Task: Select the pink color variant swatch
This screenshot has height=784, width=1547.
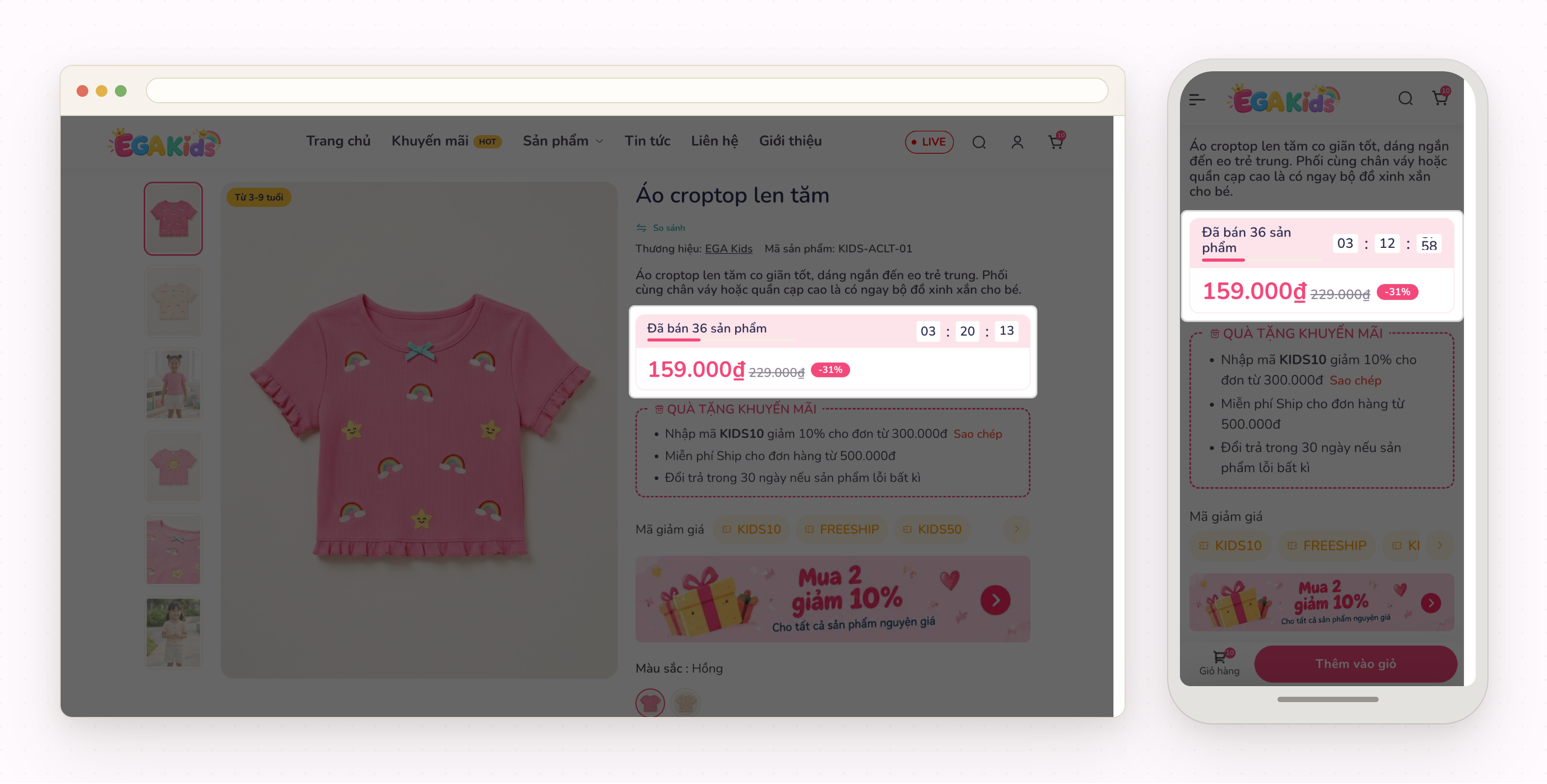Action: pyautogui.click(x=650, y=703)
